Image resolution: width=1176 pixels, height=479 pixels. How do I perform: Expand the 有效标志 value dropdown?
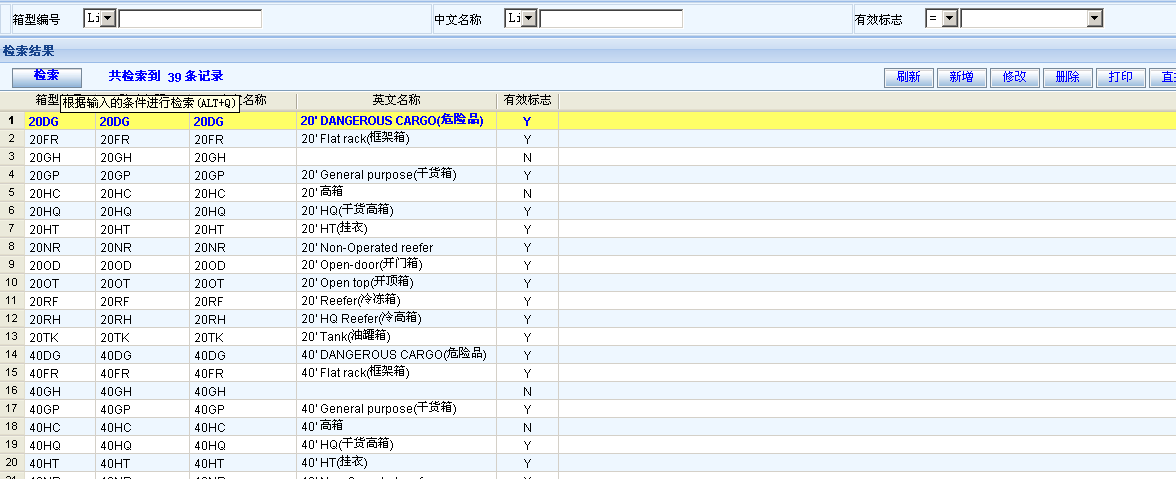1094,19
